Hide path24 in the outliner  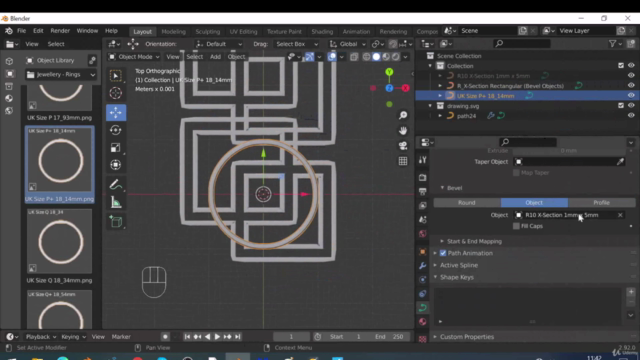pyautogui.click(x=631, y=116)
